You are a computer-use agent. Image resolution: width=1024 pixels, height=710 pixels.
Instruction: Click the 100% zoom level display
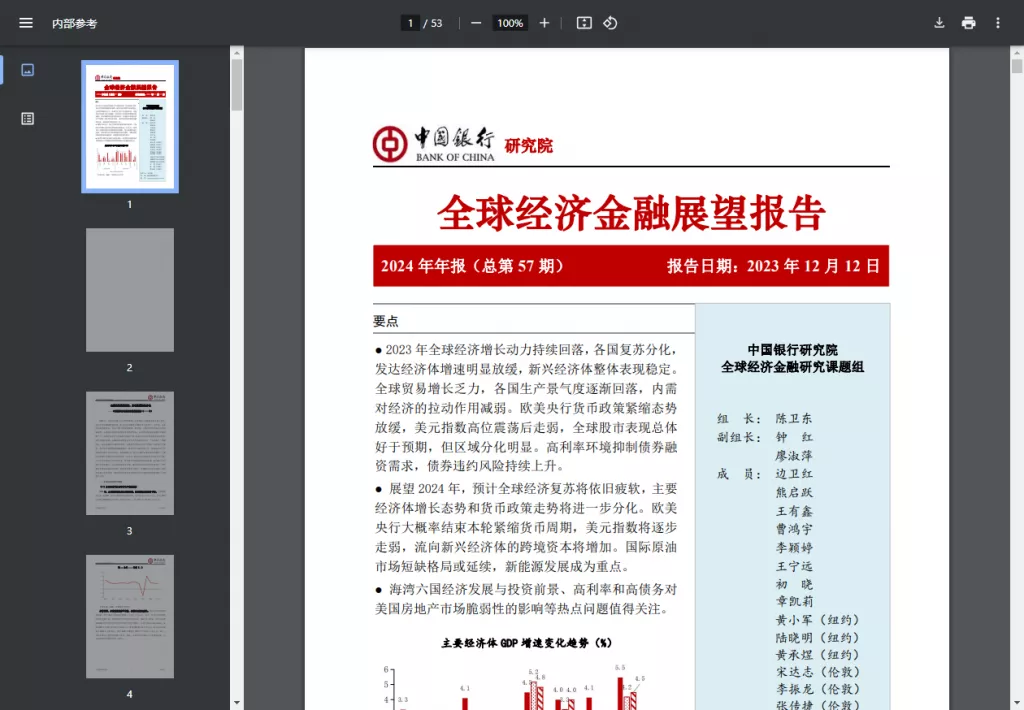coord(509,22)
